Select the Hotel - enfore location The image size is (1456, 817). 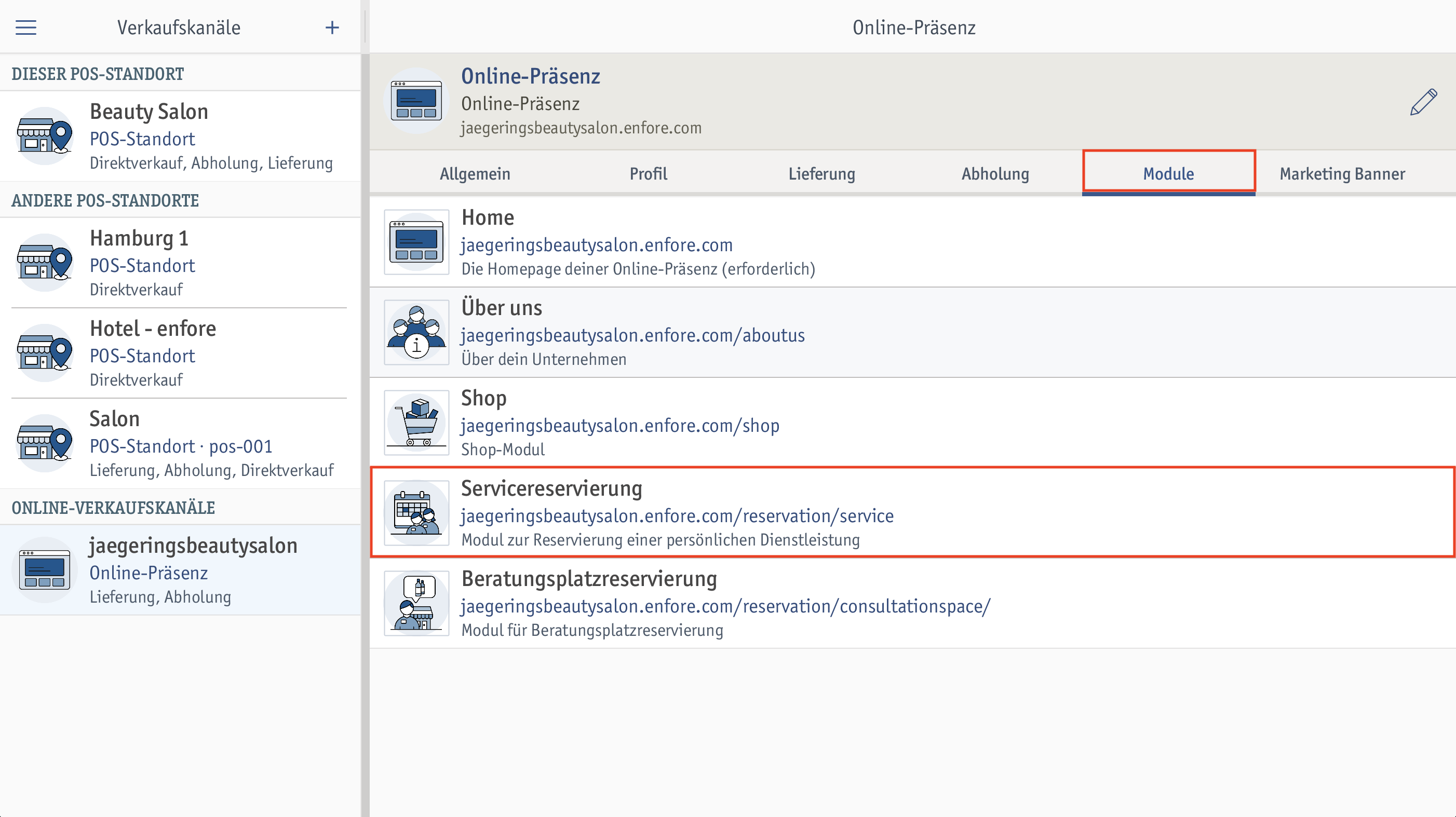[x=180, y=353]
